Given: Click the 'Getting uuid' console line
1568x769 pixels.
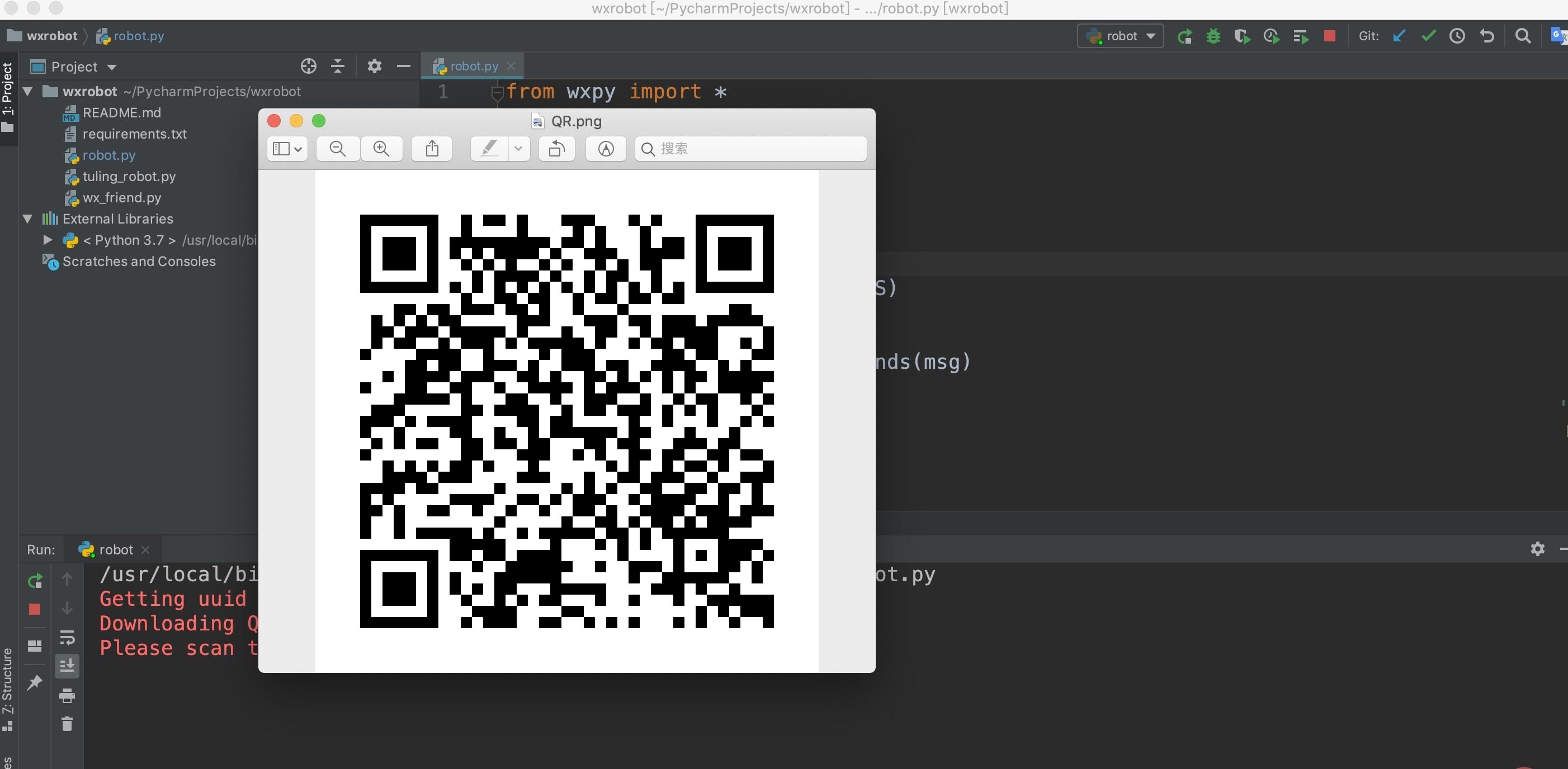Looking at the screenshot, I should point(173,599).
